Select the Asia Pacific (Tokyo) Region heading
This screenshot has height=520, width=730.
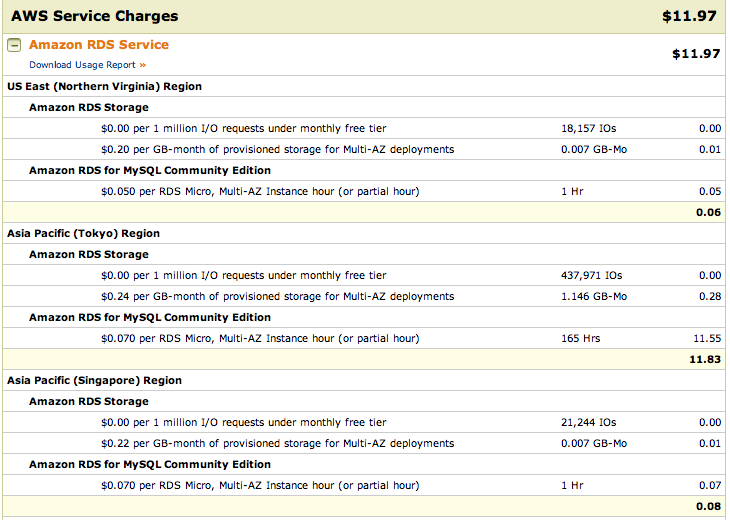point(83,233)
